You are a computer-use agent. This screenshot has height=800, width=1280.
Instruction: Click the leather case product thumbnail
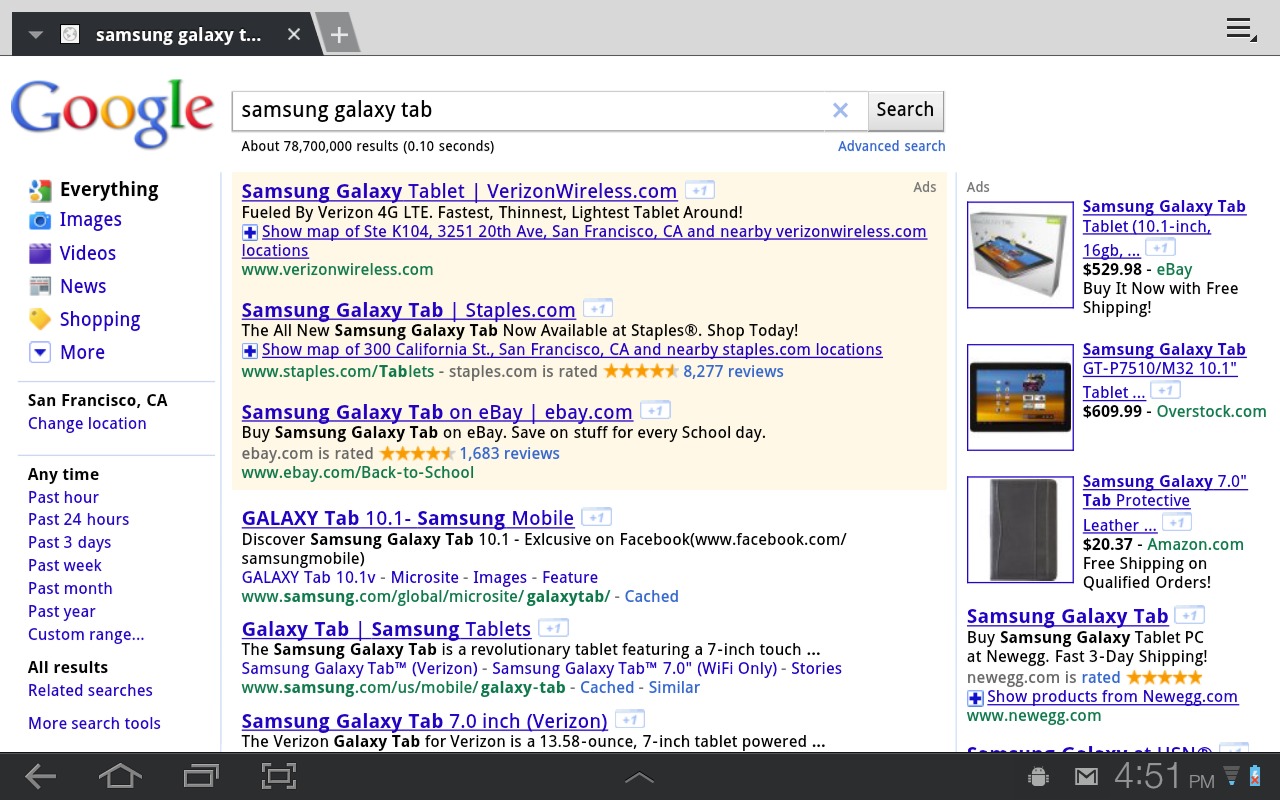click(x=1020, y=530)
